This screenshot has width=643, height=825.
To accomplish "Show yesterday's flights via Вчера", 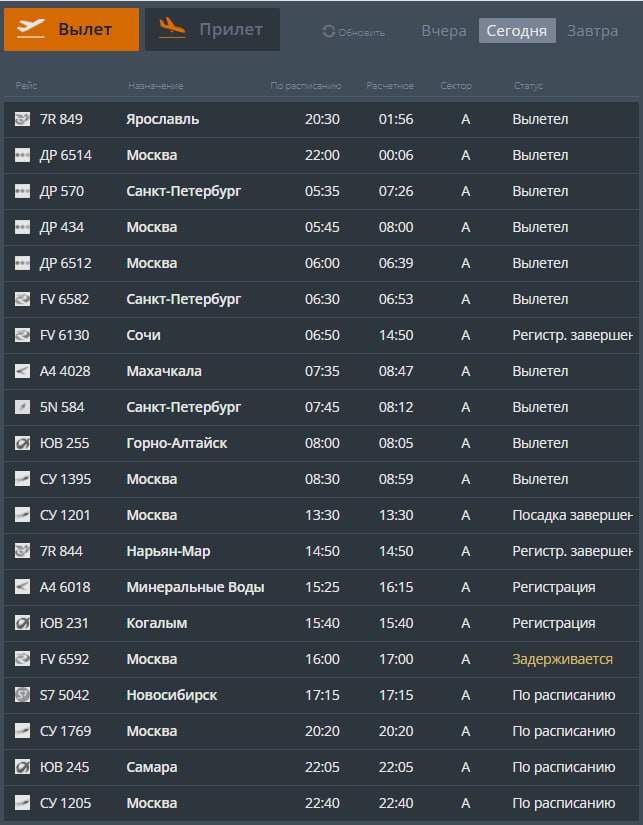I will [x=443, y=31].
